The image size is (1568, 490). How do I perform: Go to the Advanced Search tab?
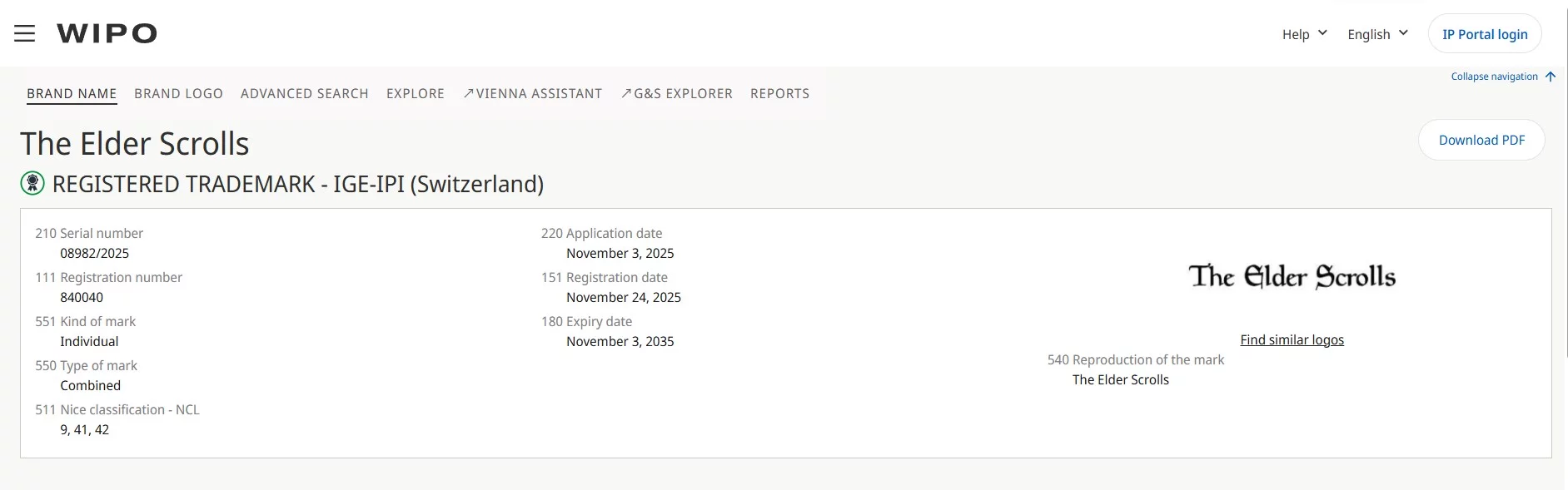tap(305, 94)
